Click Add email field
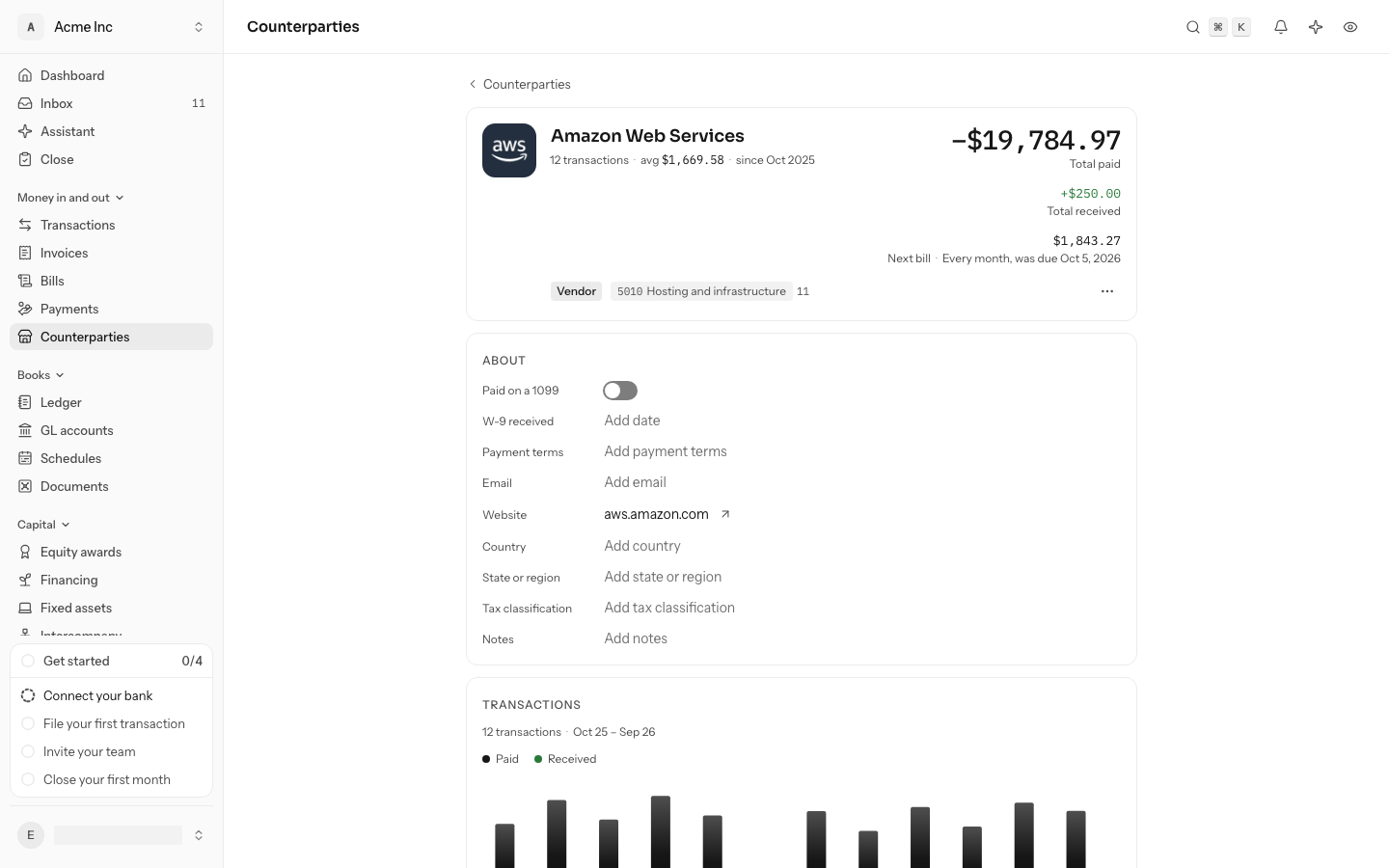The width and height of the screenshot is (1389, 868). [x=635, y=482]
